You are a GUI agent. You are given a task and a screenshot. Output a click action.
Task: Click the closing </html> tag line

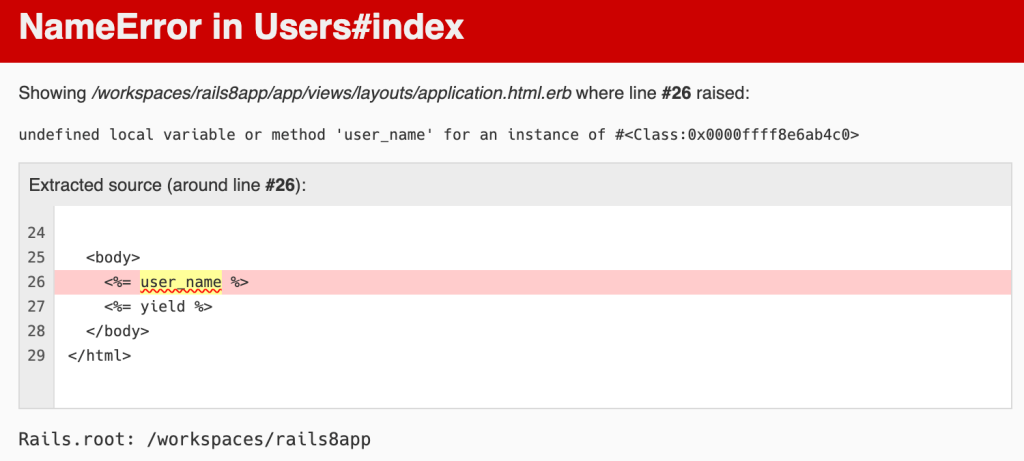click(x=99, y=354)
